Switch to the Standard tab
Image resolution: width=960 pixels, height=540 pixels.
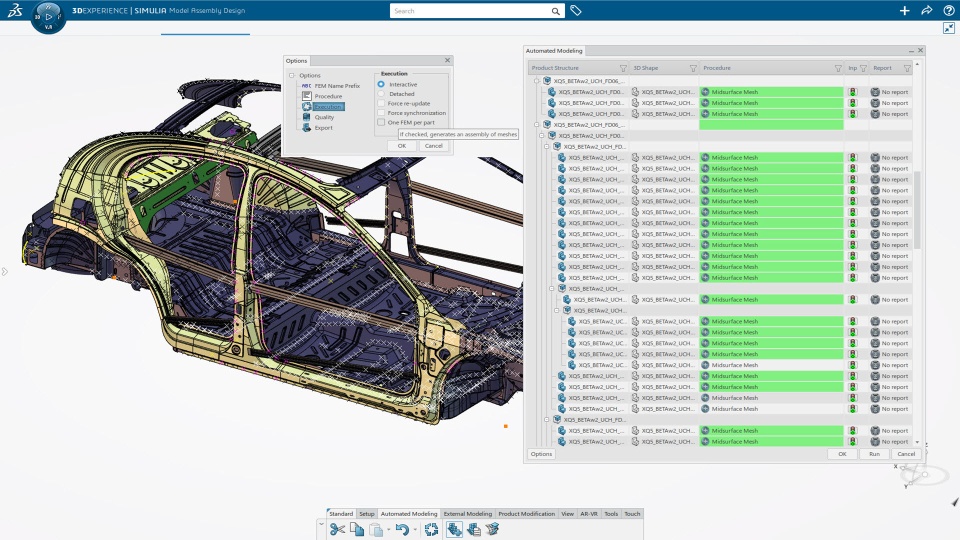point(341,514)
